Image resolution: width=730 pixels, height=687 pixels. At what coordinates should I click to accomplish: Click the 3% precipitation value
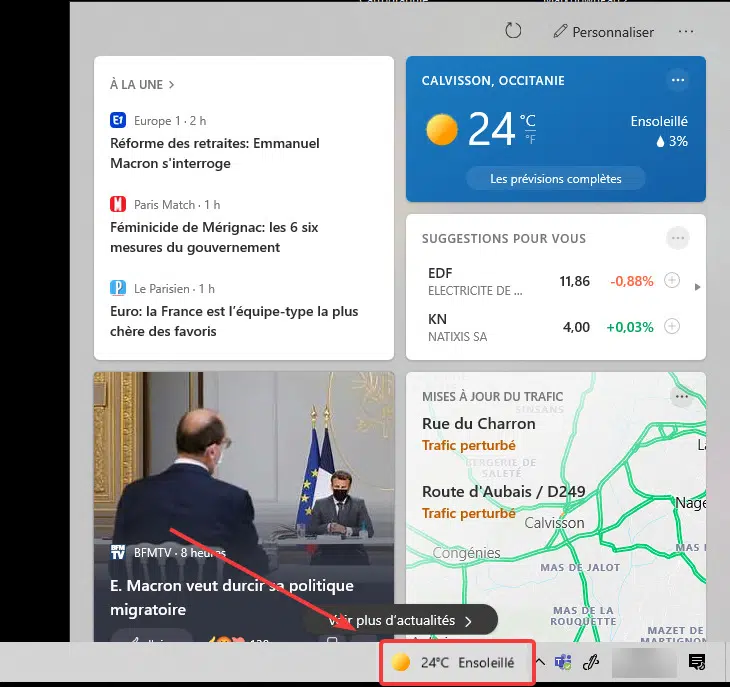point(671,141)
